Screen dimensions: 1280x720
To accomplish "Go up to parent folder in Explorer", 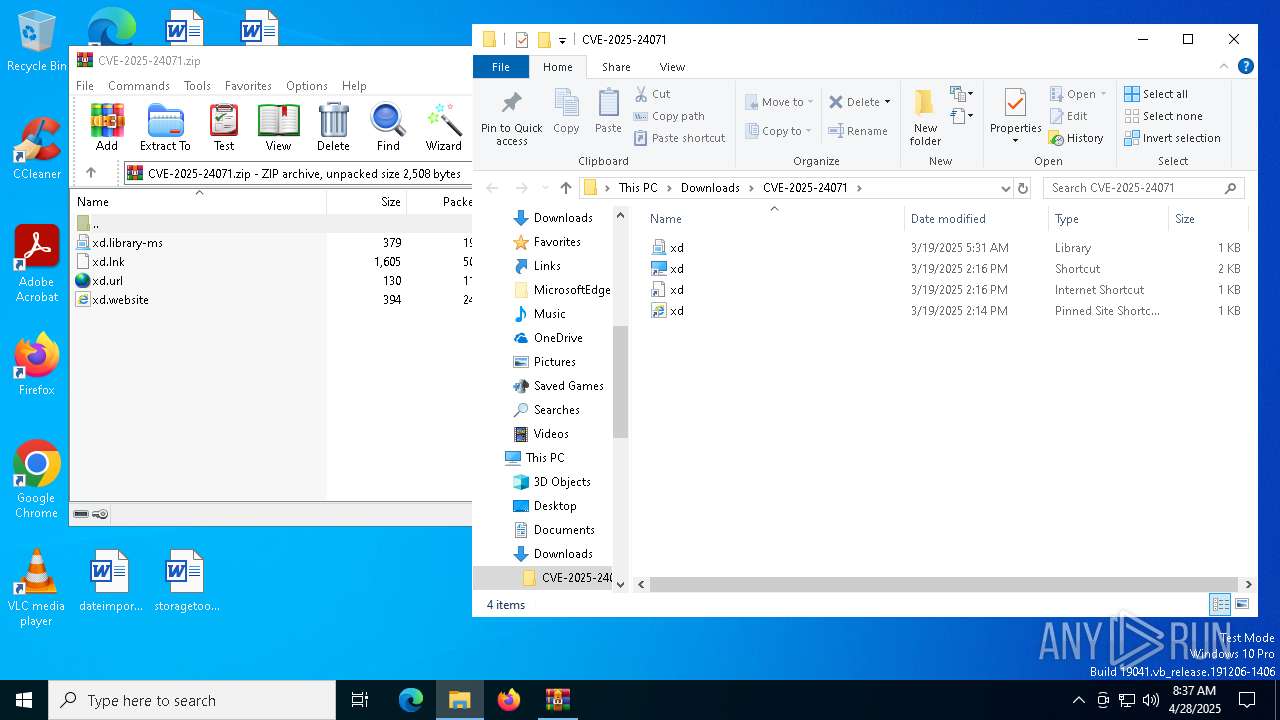I will pyautogui.click(x=566, y=188).
